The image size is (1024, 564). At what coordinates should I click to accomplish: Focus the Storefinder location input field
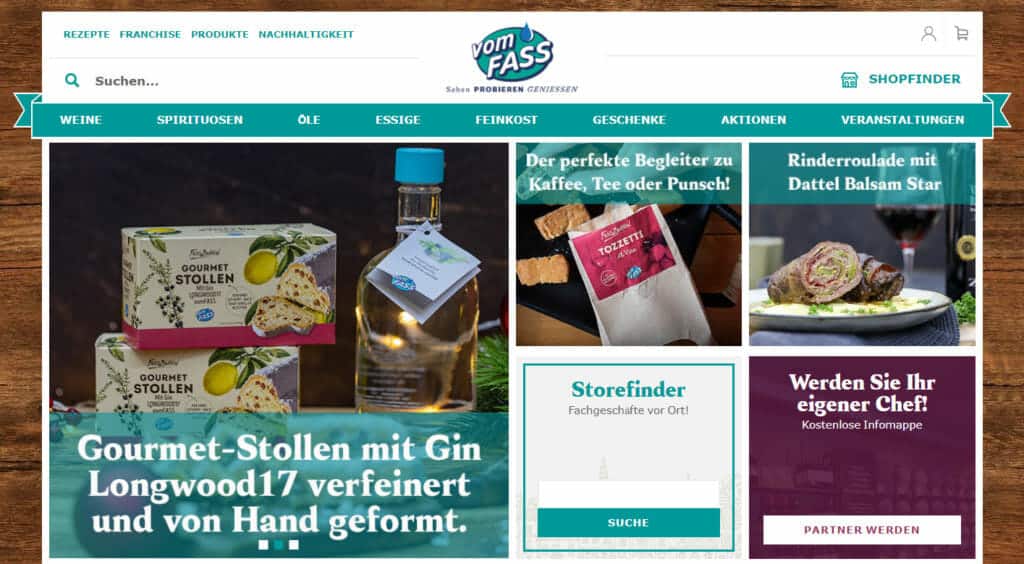pyautogui.click(x=628, y=494)
